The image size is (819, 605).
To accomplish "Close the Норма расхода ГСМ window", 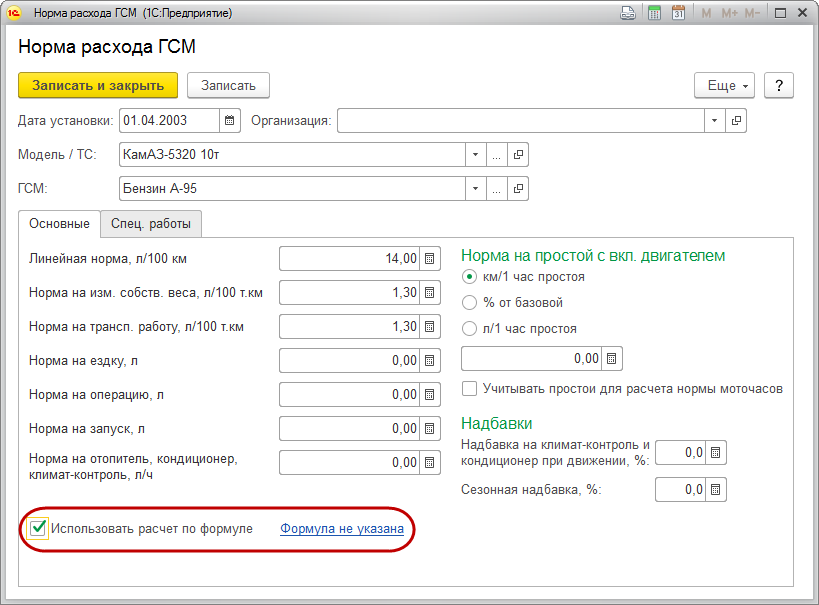I will click(803, 13).
